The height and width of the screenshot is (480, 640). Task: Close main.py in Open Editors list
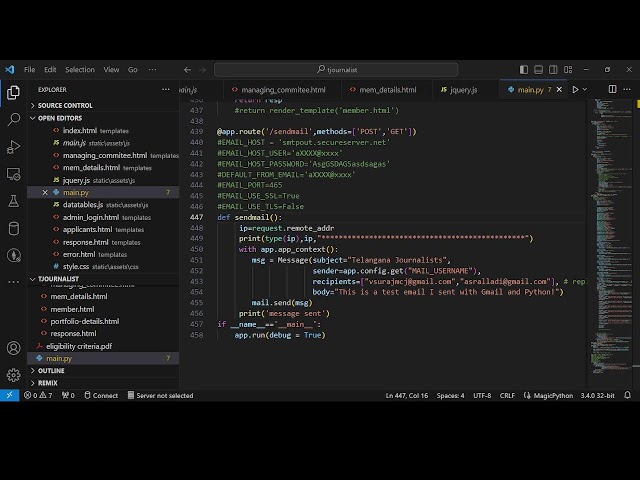45,192
